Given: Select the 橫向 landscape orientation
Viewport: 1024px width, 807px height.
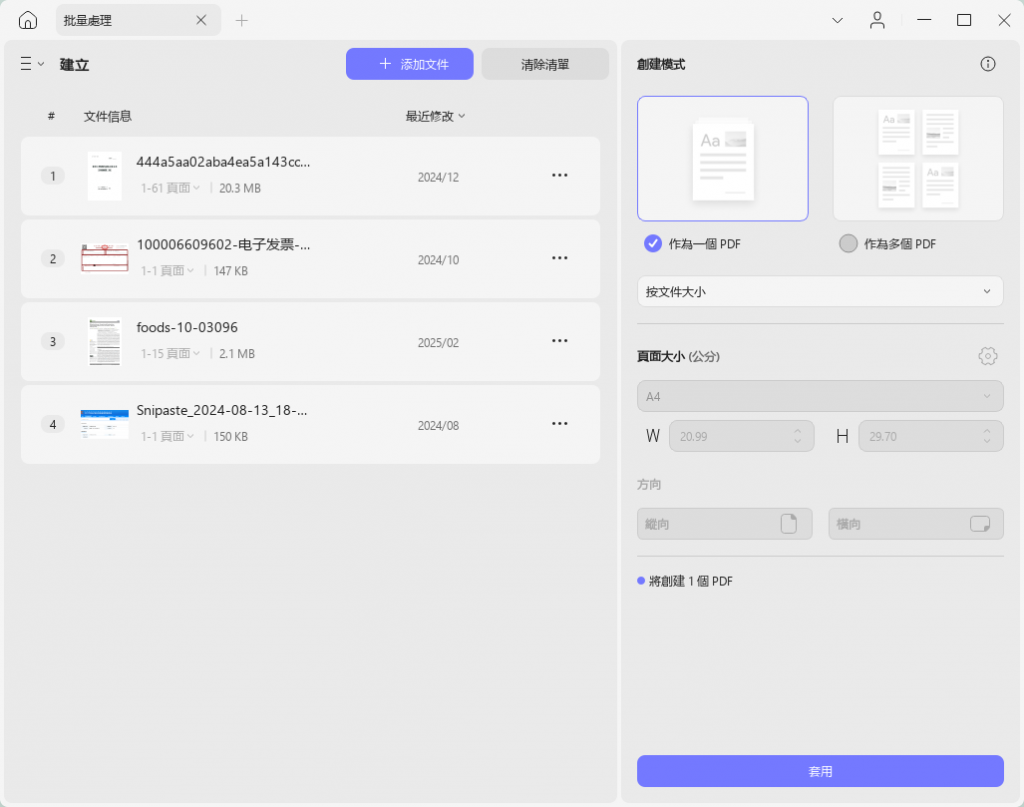Looking at the screenshot, I should point(916,524).
